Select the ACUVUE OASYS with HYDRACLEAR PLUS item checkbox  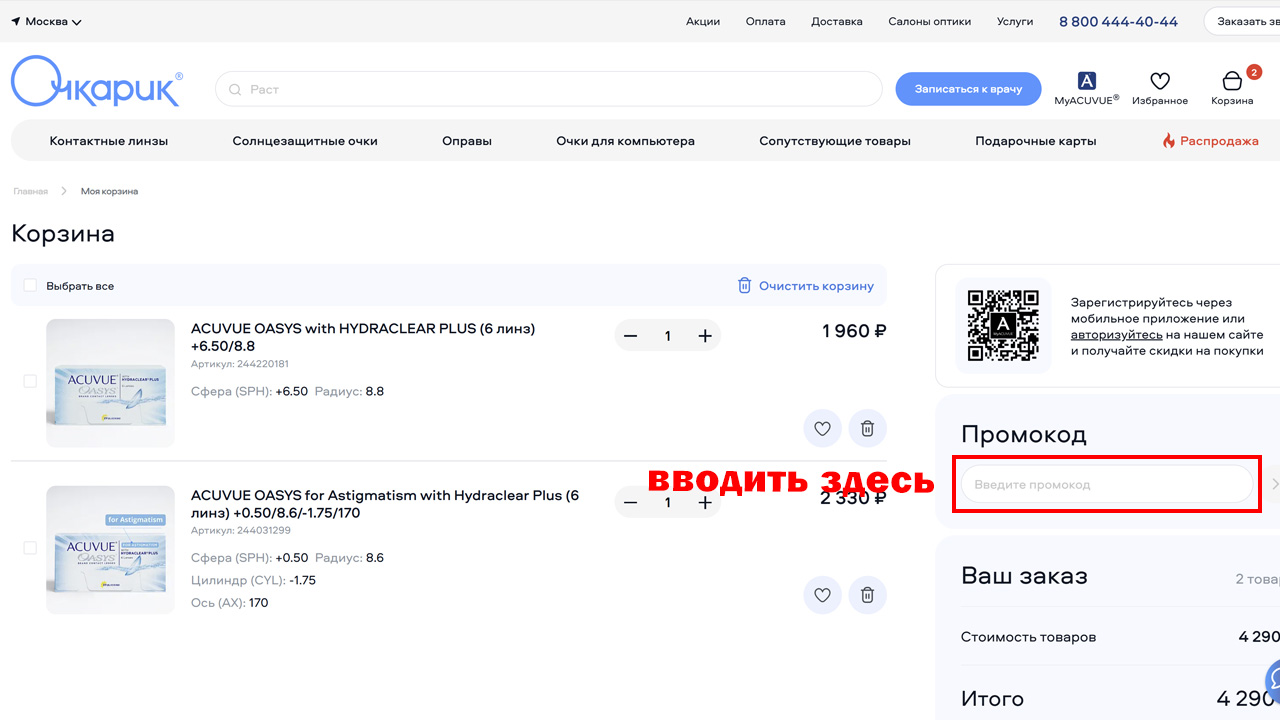(x=30, y=382)
